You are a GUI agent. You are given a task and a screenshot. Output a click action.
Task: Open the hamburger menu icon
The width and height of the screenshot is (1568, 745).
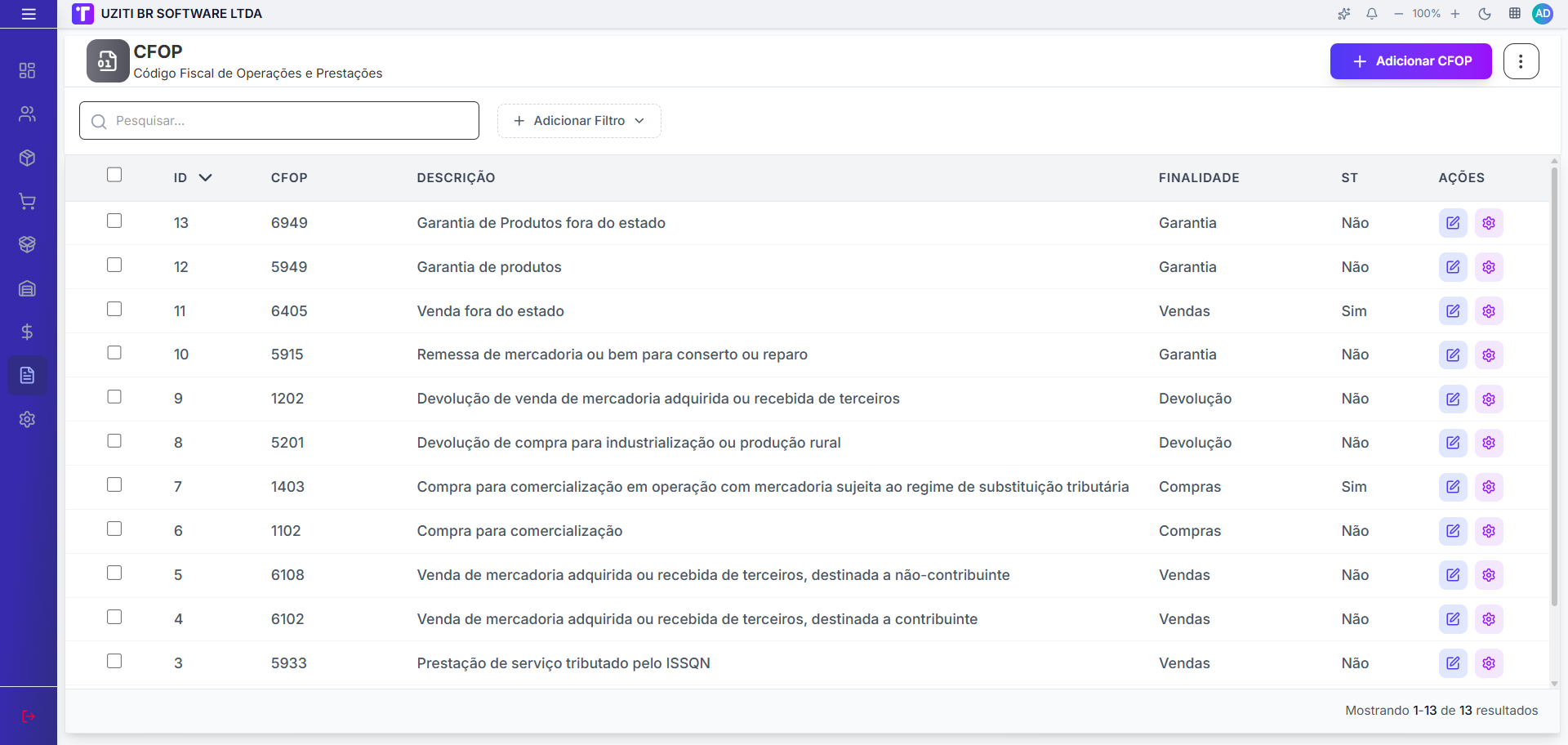pyautogui.click(x=29, y=14)
